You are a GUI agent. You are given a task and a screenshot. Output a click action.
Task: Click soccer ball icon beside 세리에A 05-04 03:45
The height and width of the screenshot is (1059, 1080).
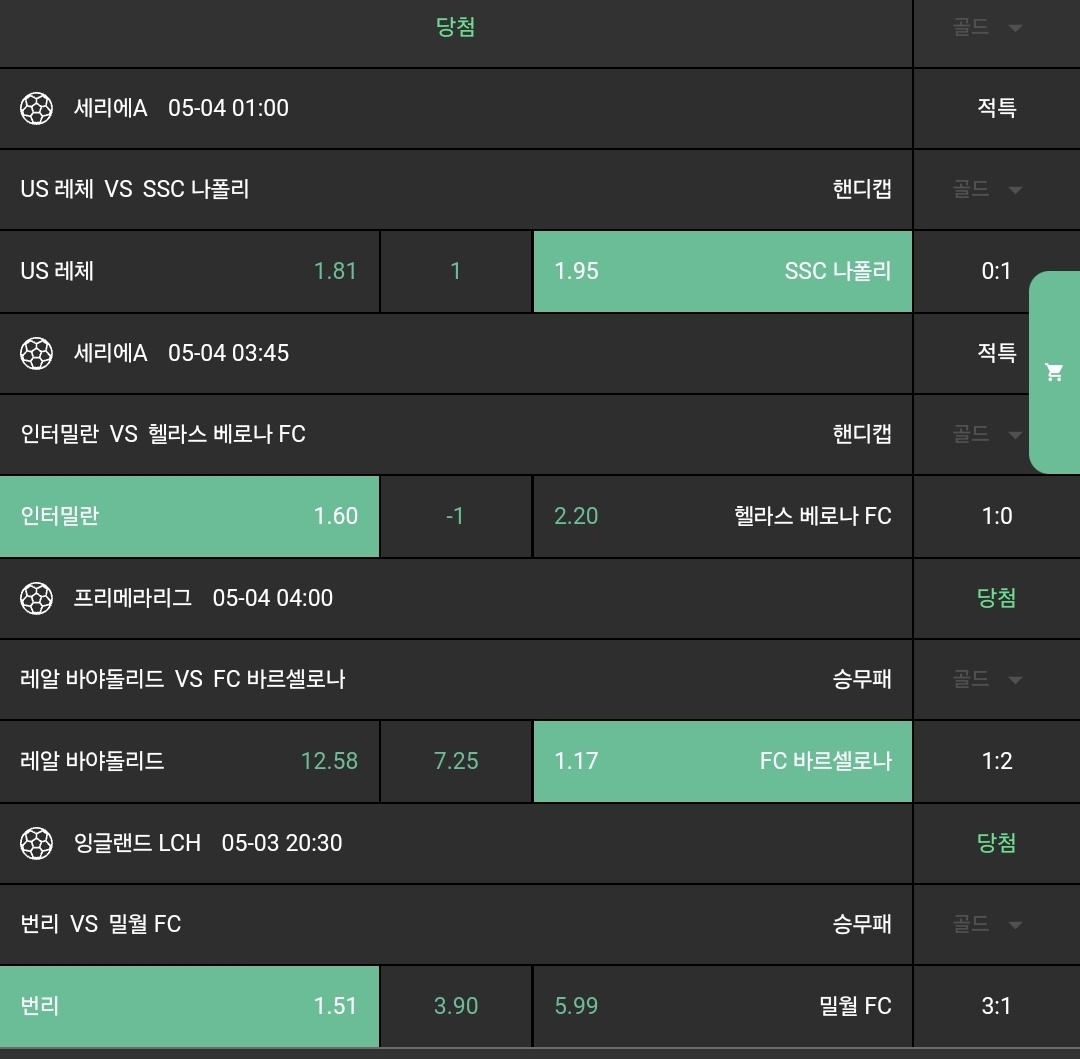point(36,353)
